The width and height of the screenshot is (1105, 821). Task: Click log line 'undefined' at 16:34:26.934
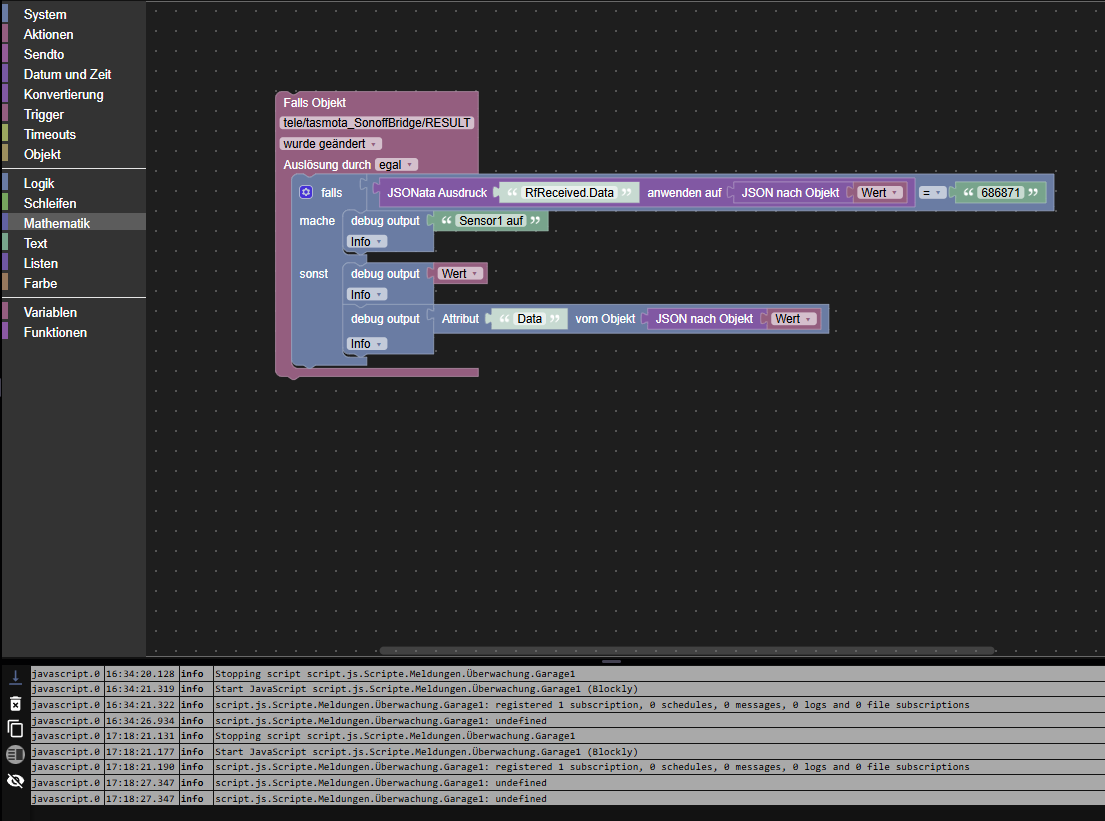pos(567,720)
